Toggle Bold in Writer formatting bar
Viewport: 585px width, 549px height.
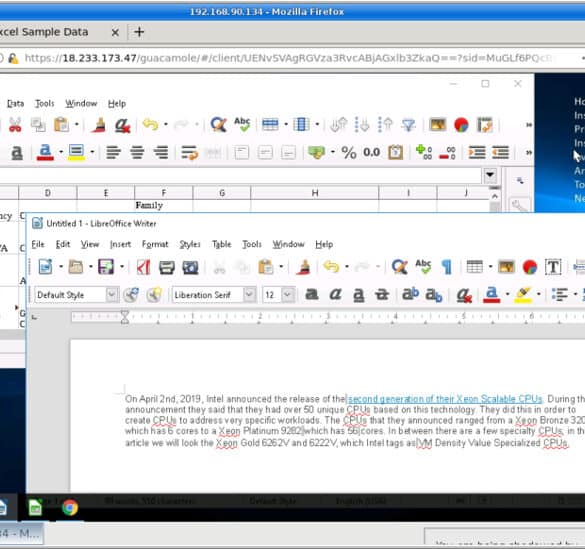(312, 295)
